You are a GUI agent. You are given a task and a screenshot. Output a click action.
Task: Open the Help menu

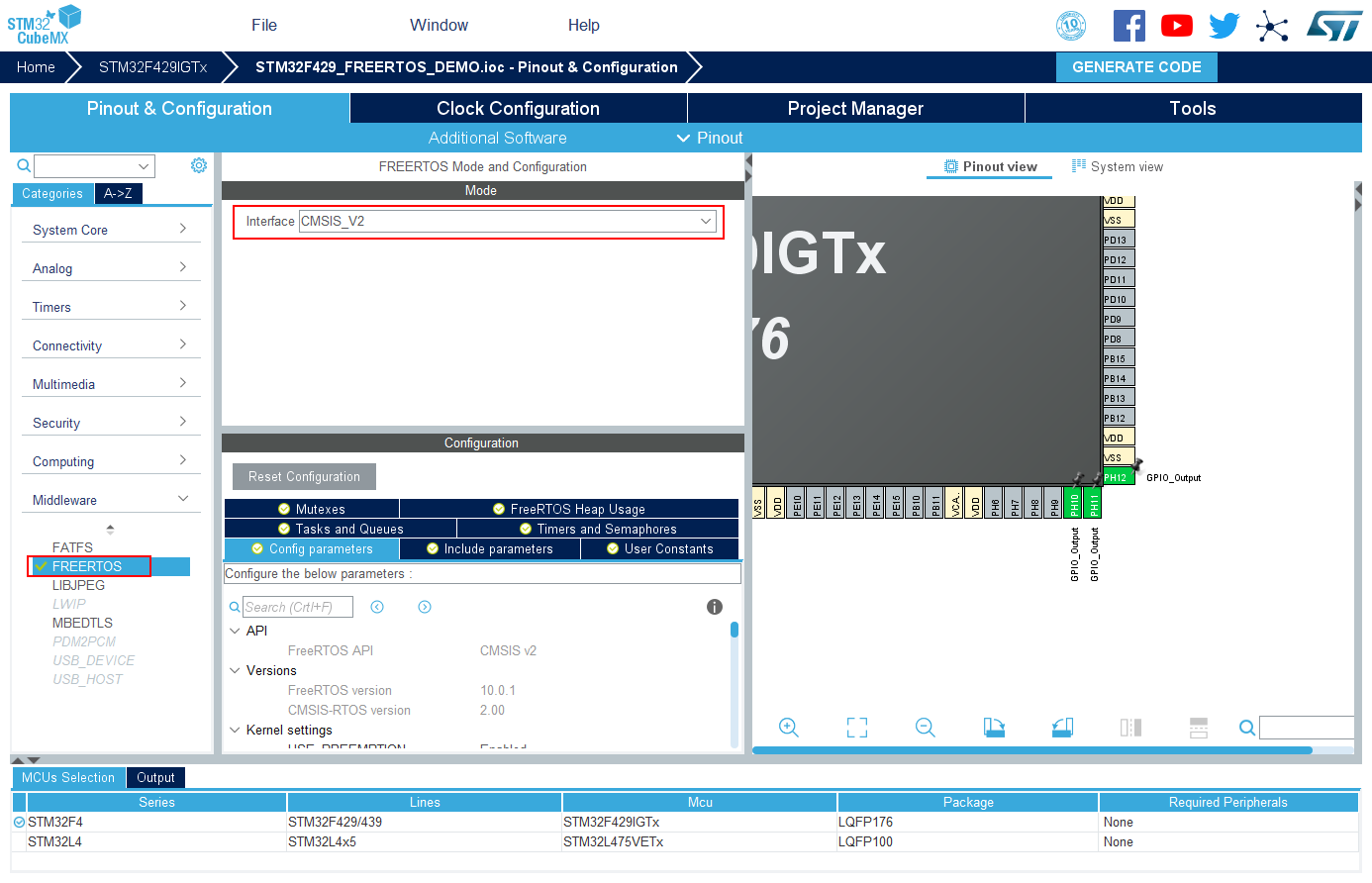tap(584, 26)
